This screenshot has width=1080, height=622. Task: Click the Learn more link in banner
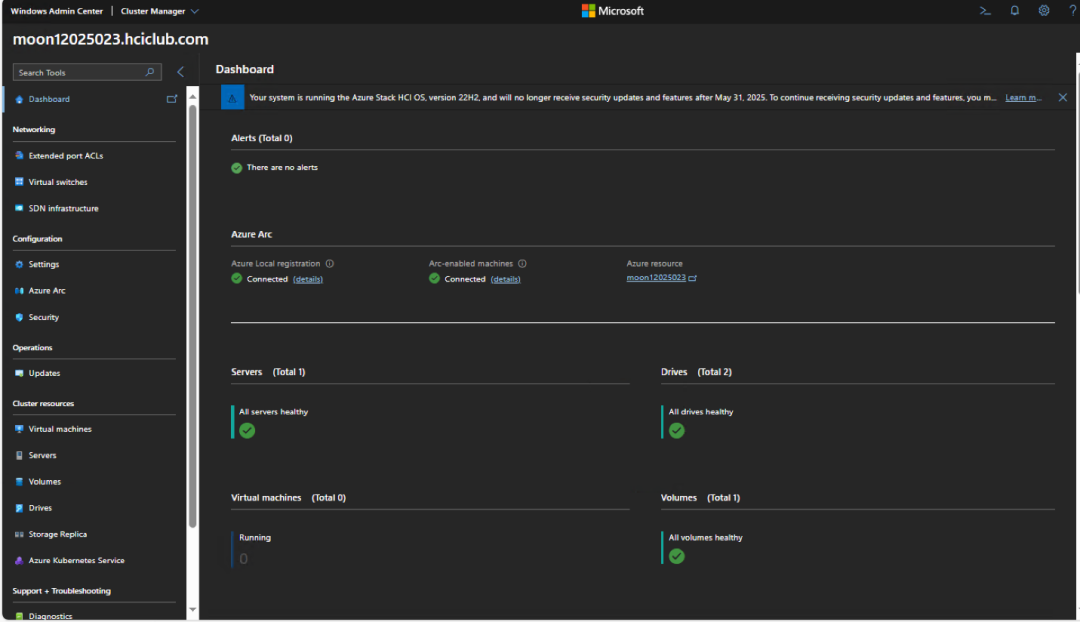[x=1023, y=98]
